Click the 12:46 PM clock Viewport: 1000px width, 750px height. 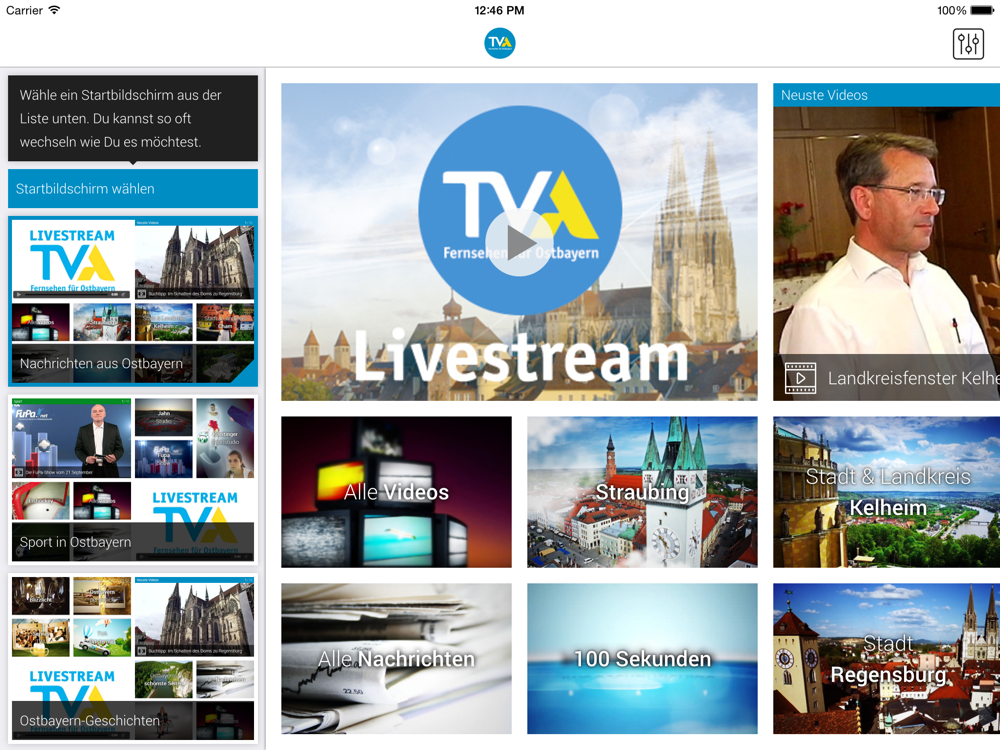click(499, 10)
